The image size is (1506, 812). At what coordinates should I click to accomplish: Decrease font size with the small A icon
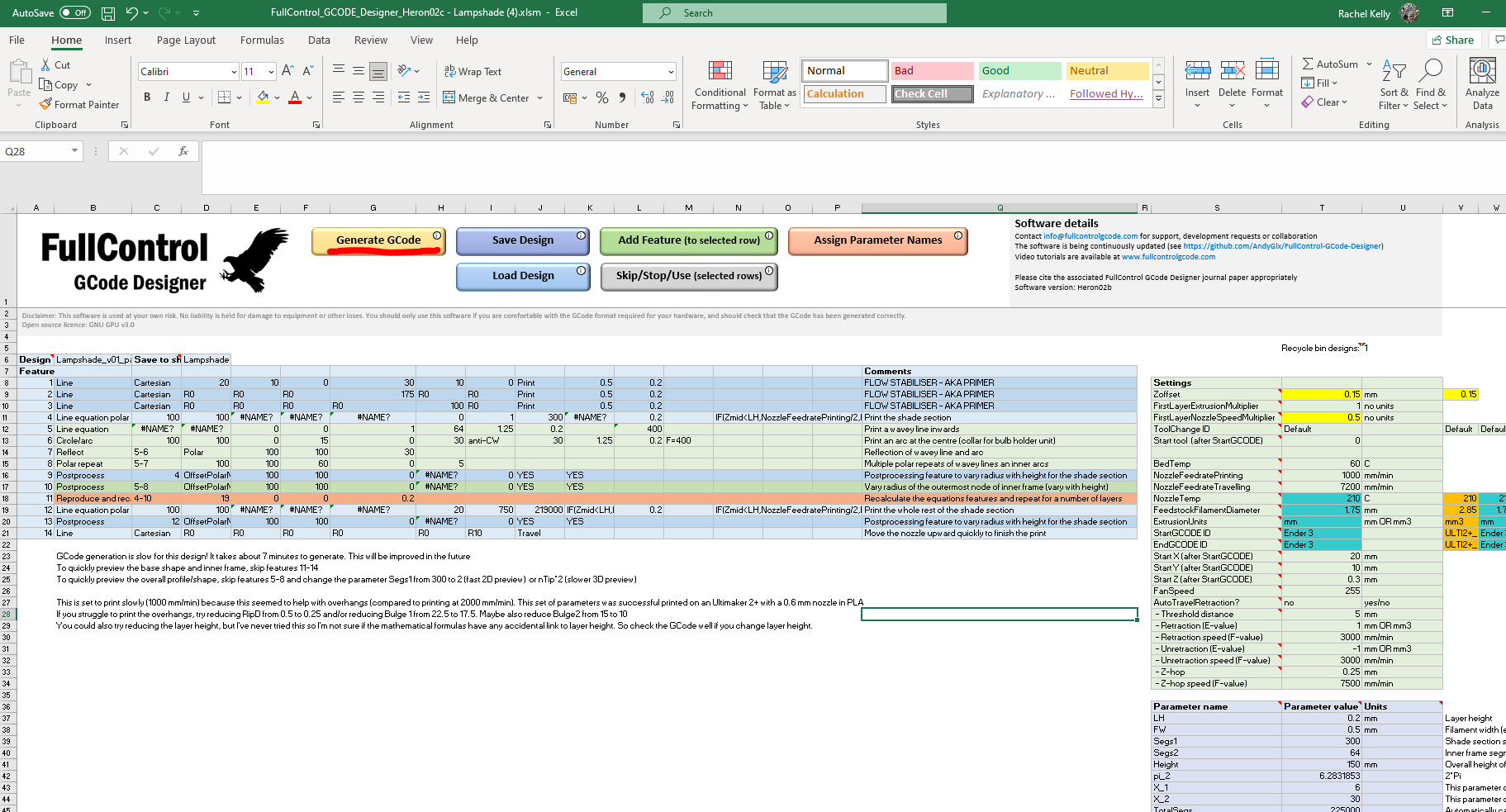tap(307, 71)
